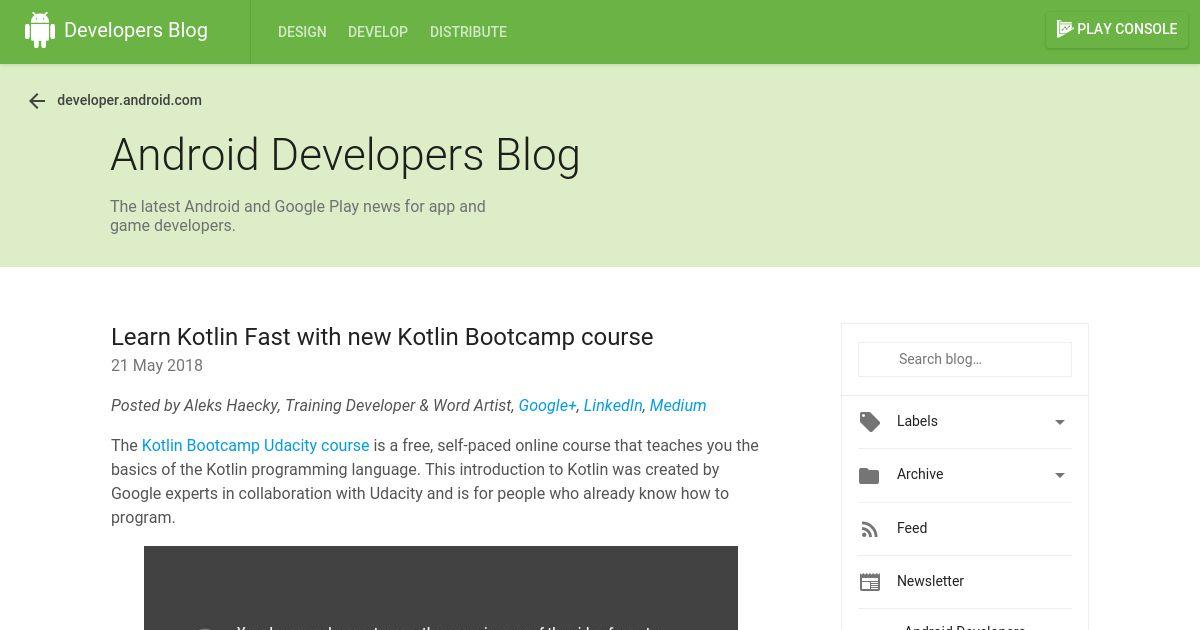Open the Kotlin Bootcamp Udacity course link

click(x=256, y=445)
